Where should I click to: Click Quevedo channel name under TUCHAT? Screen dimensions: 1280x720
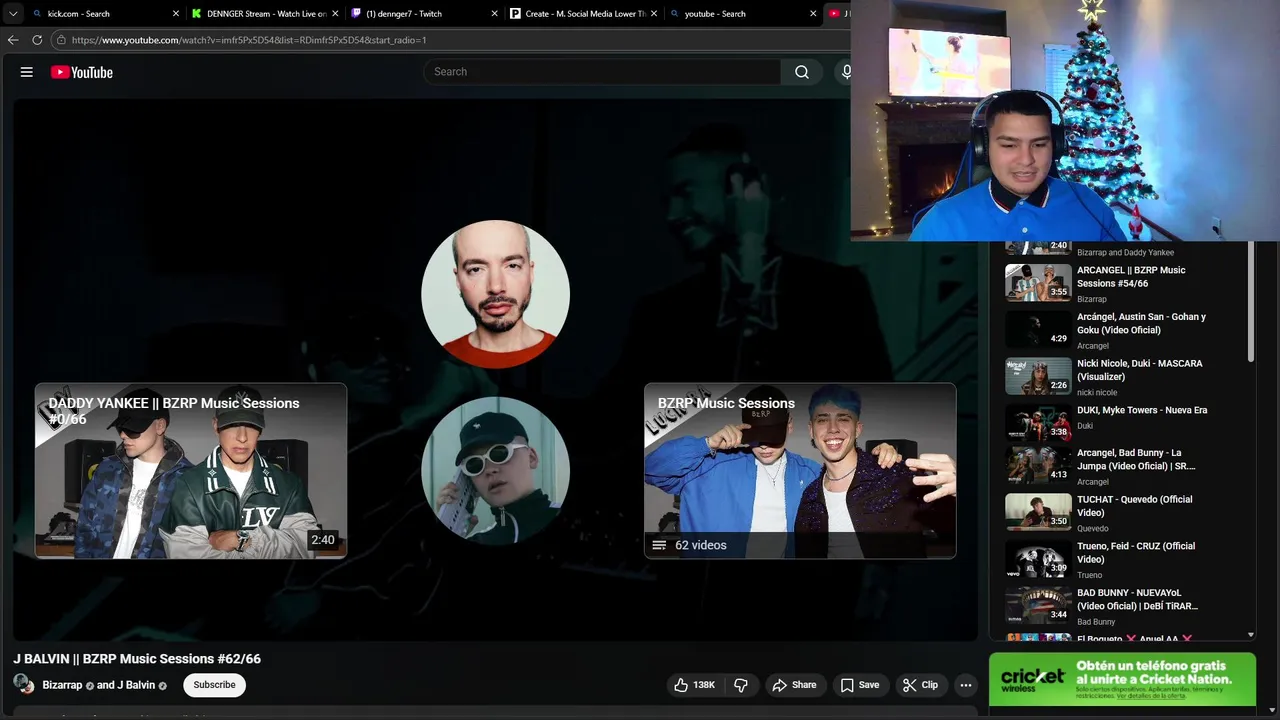coord(1092,528)
